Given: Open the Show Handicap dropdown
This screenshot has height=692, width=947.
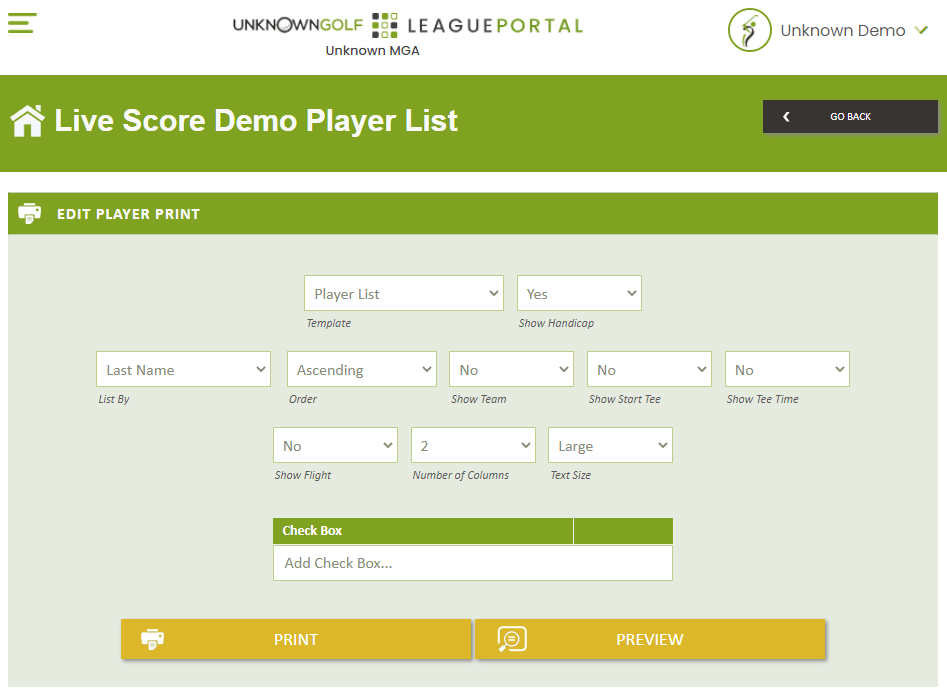Looking at the screenshot, I should tap(579, 293).
